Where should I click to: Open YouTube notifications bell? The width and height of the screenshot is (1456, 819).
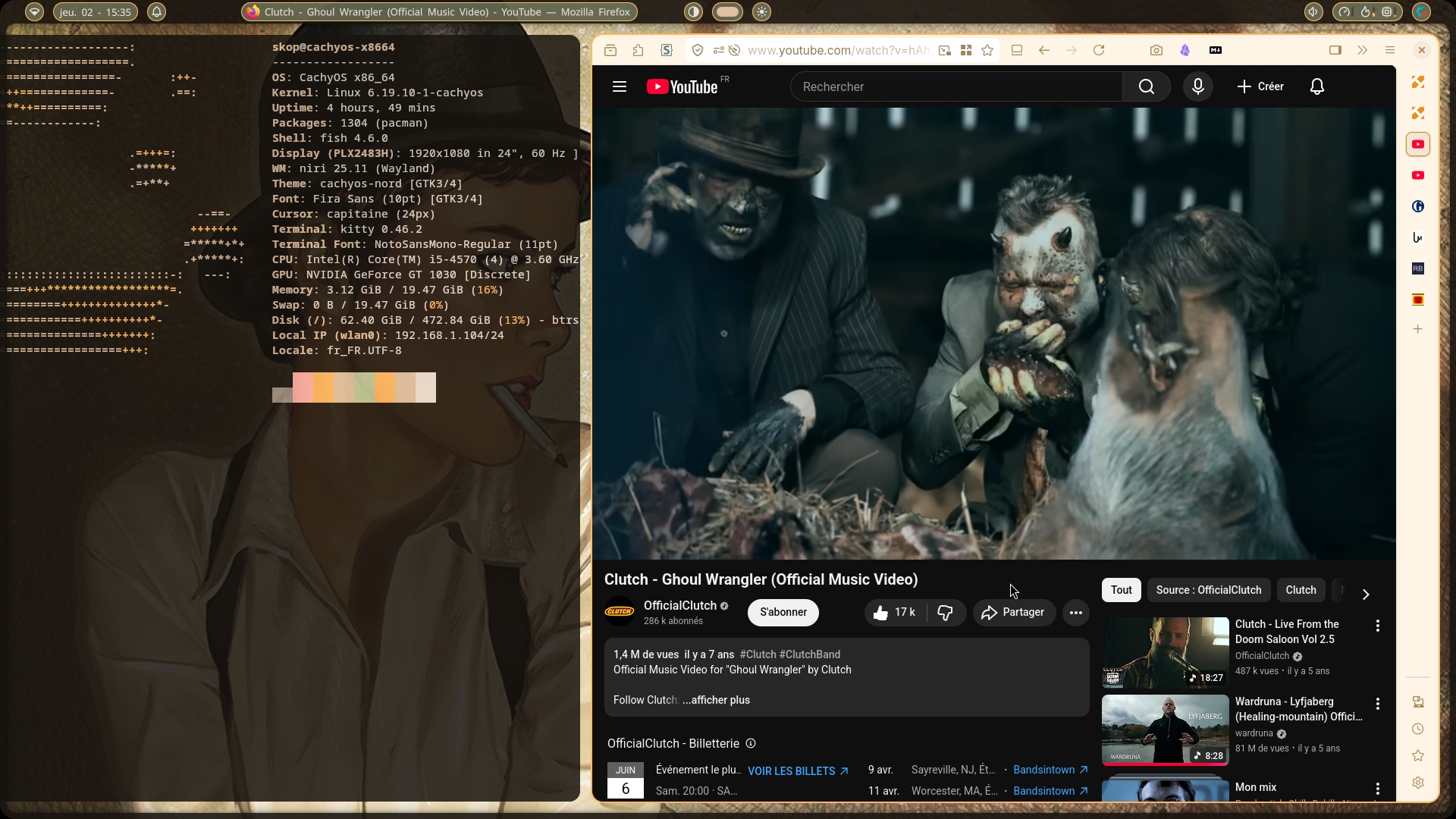[x=1316, y=86]
